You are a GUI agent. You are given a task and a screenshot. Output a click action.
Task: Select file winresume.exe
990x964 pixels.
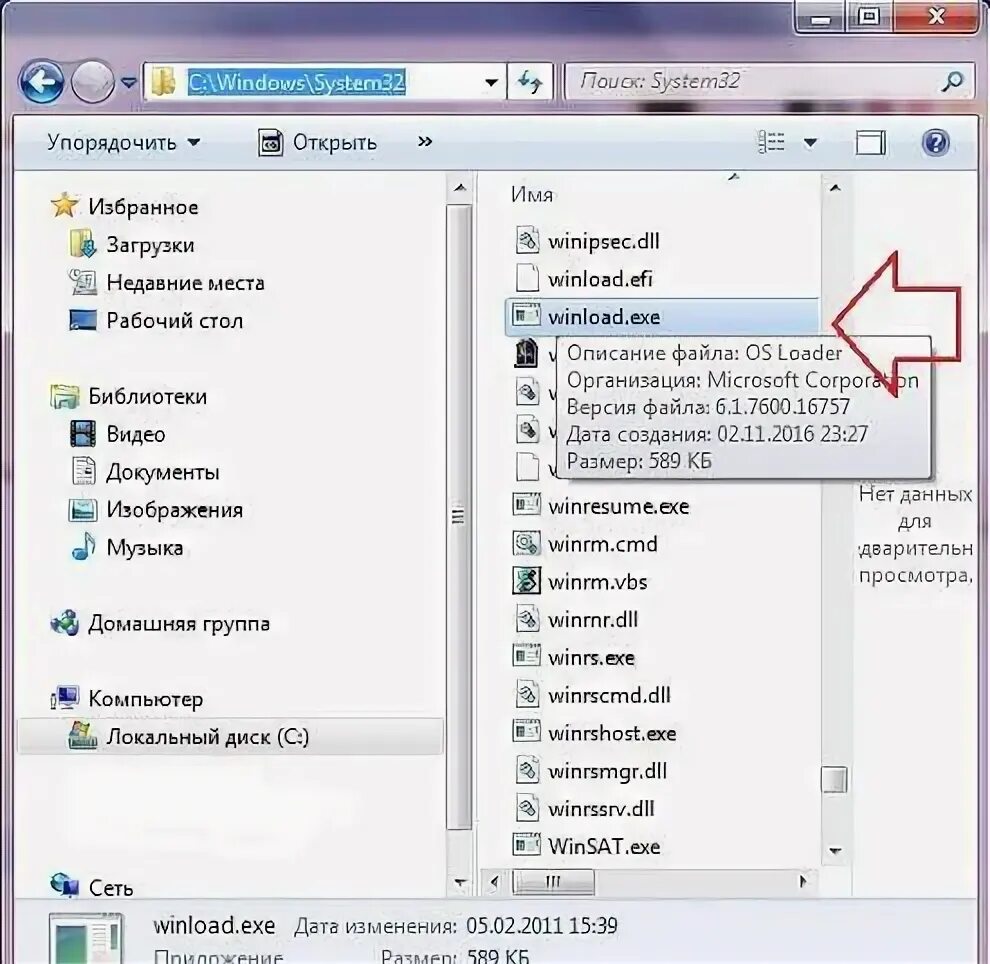[x=618, y=506]
